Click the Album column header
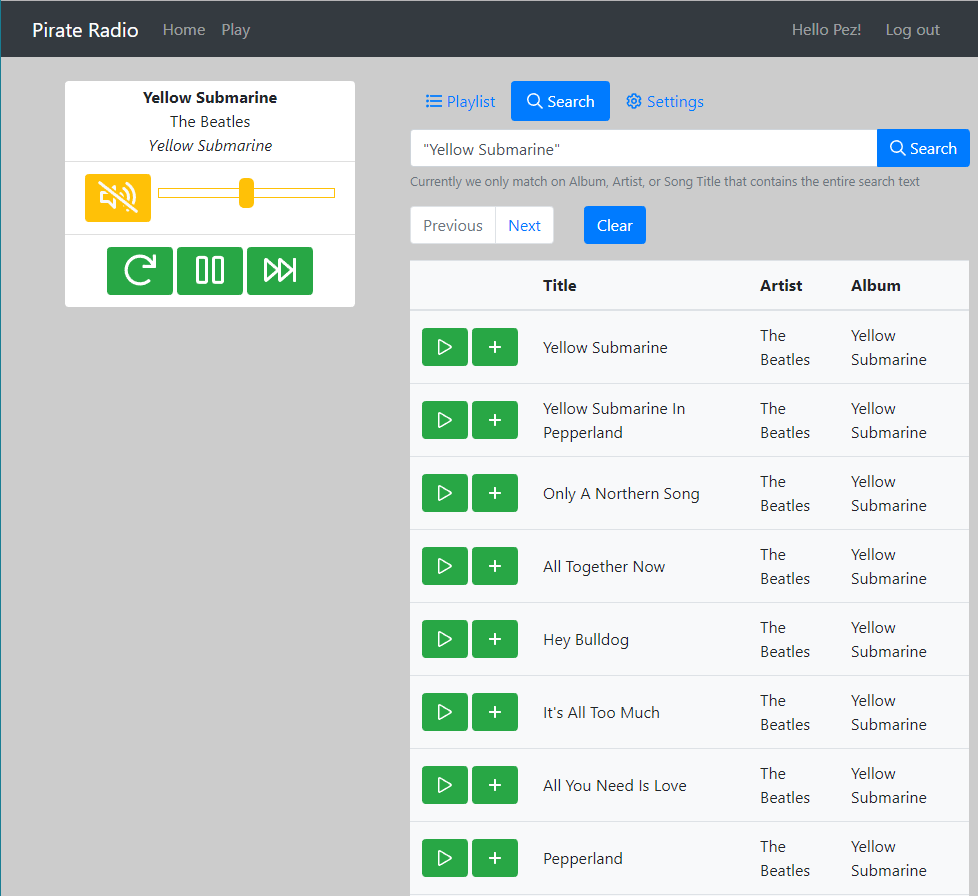 pos(876,286)
